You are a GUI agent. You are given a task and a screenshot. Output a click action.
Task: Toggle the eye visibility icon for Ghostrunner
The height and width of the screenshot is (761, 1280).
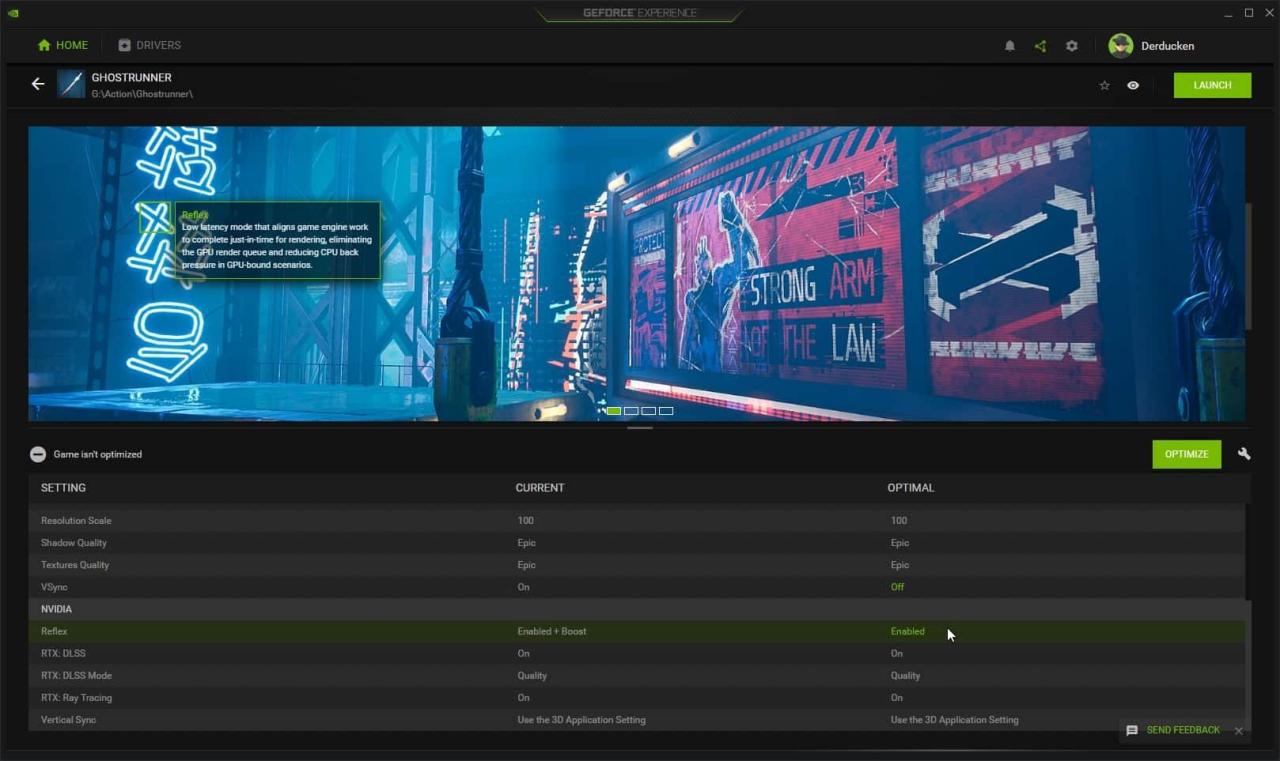coord(1133,85)
